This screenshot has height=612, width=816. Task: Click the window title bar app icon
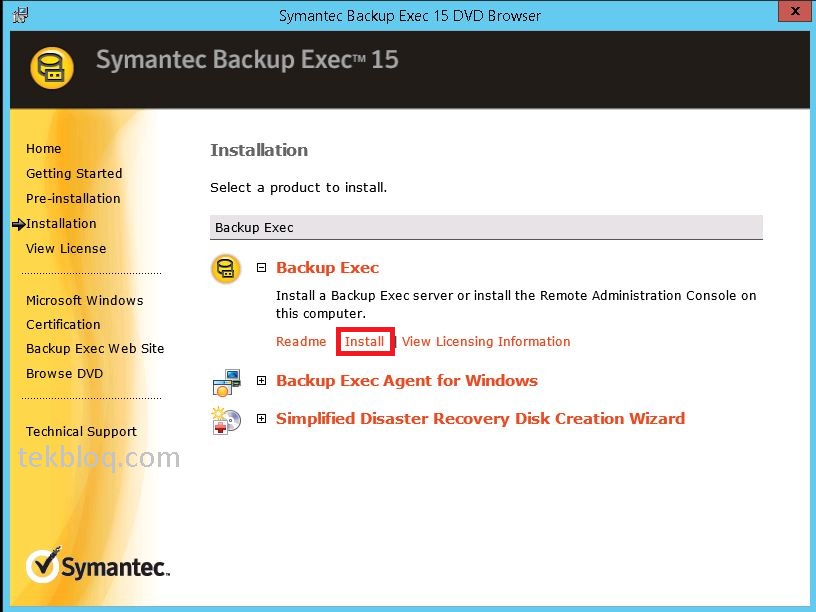point(20,15)
